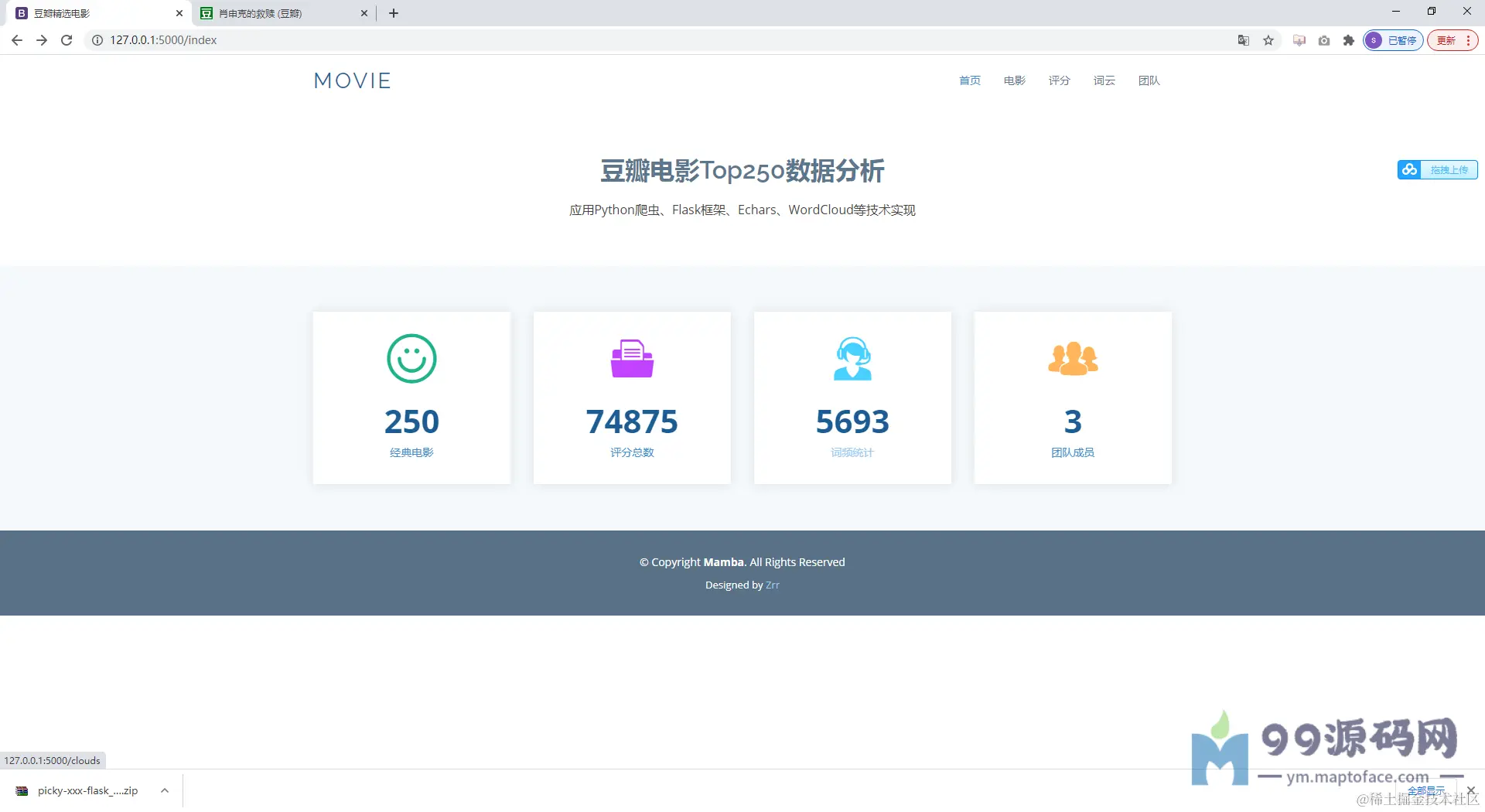
Task: Click the number 5693
Action: [852, 421]
